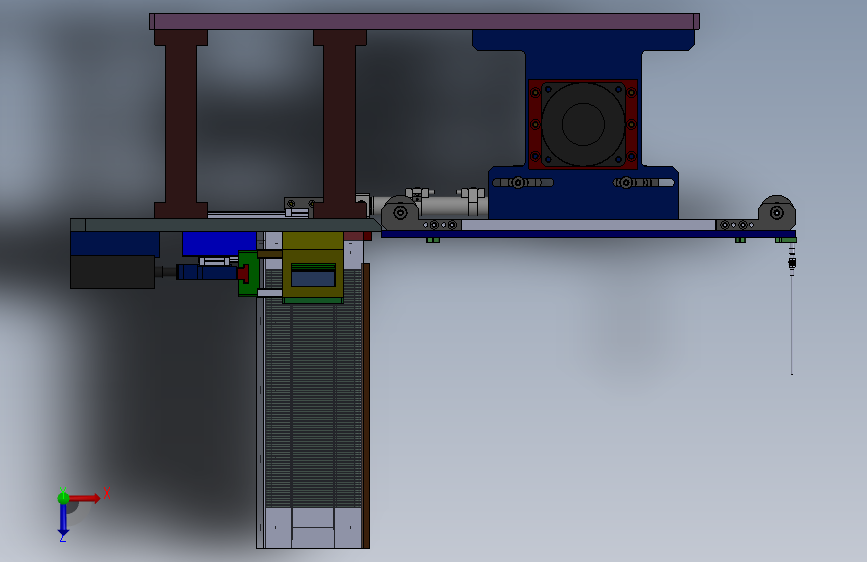The image size is (867, 562).
Task: Select the small black fitting atop the needle
Action: pyautogui.click(x=792, y=262)
